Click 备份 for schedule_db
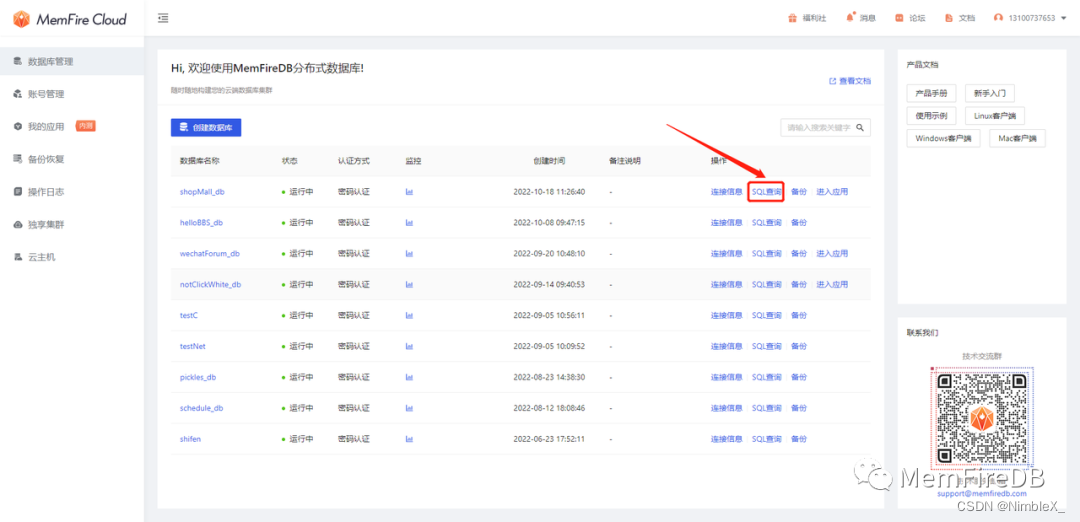The width and height of the screenshot is (1080, 522). (x=799, y=408)
